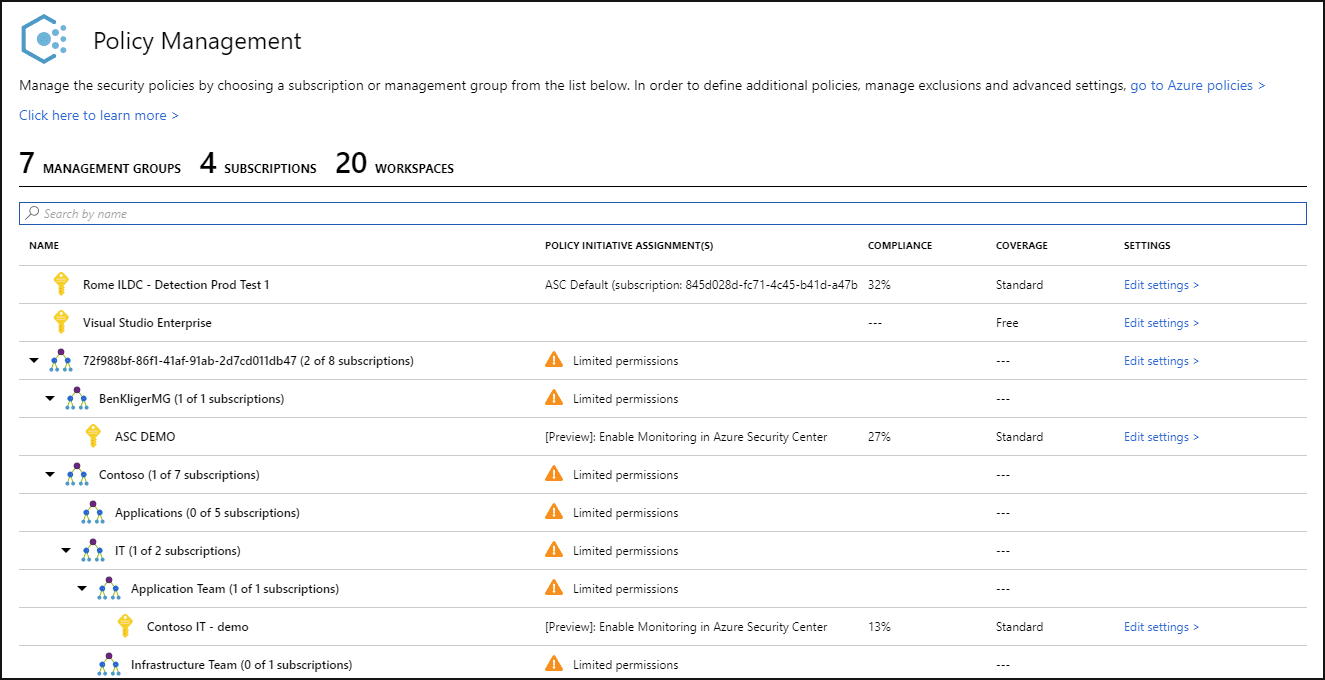Select the Visual Studio Enterprise name

click(147, 323)
